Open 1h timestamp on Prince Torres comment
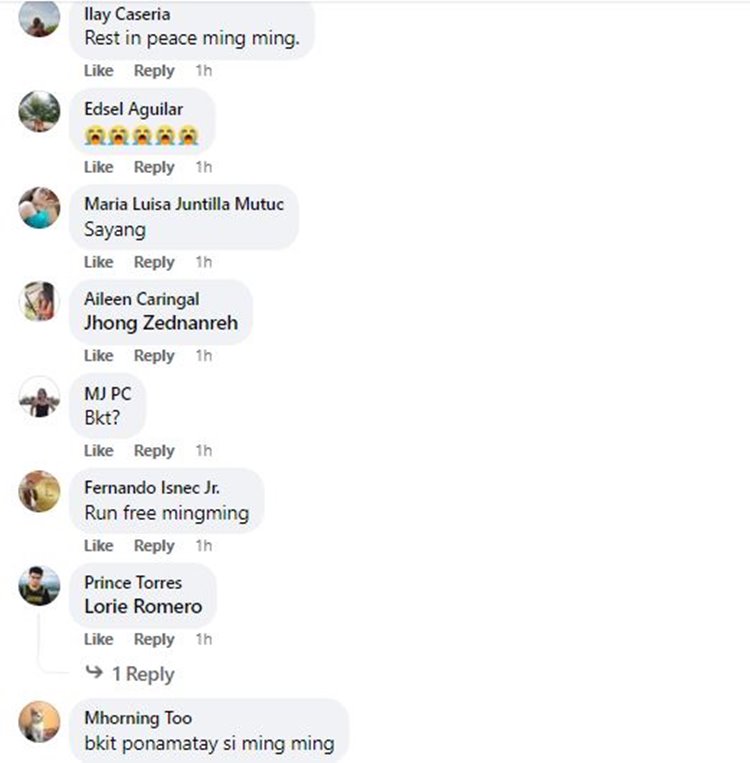This screenshot has width=750, height=763. [204, 639]
